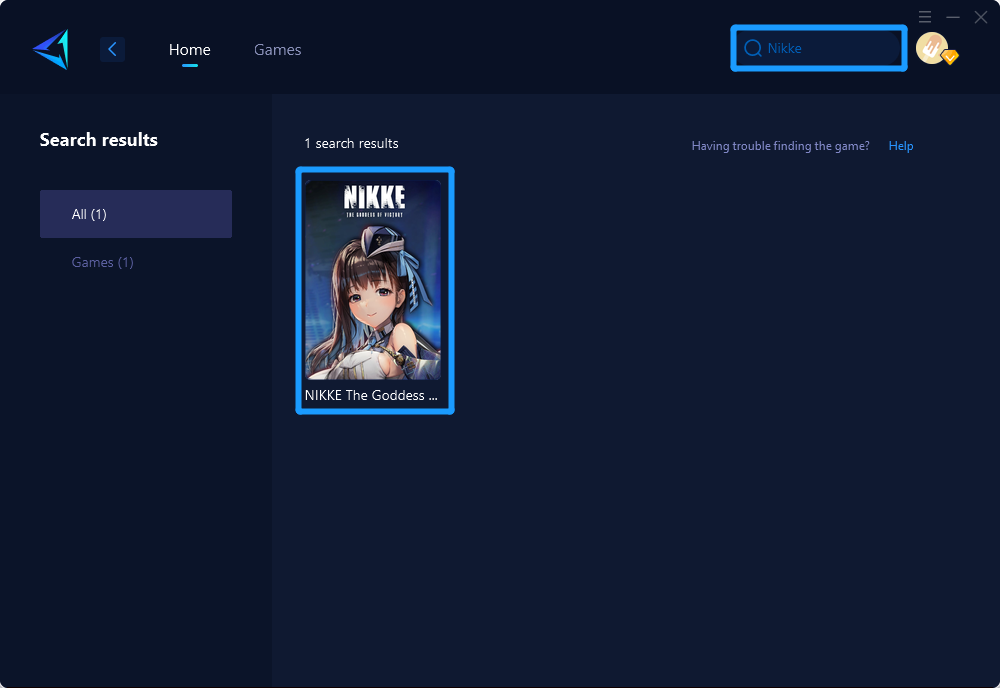Click the '1 search results' count text

(351, 143)
